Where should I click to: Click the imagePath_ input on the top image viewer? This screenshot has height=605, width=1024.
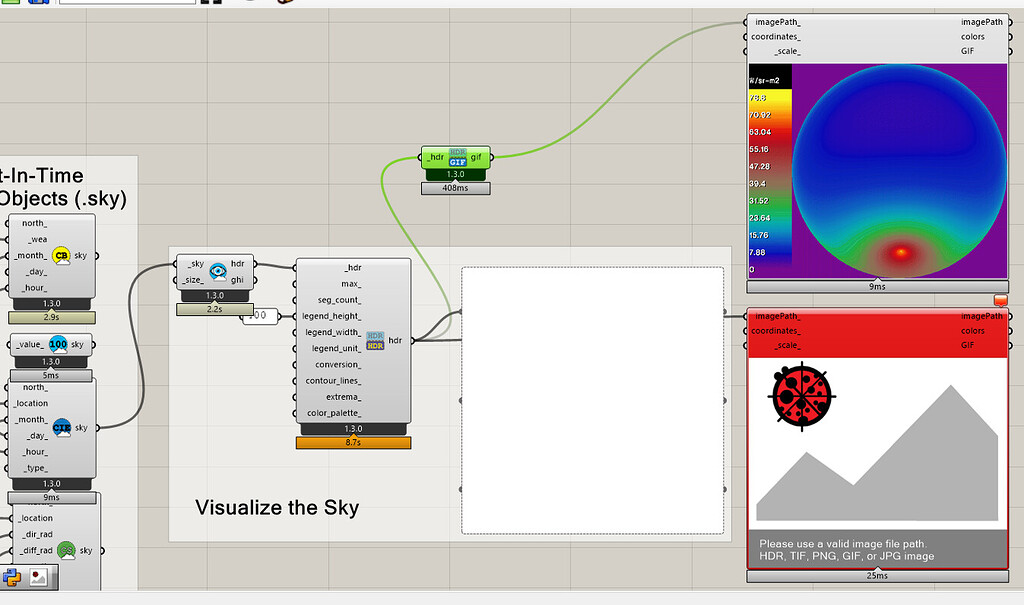[x=780, y=21]
